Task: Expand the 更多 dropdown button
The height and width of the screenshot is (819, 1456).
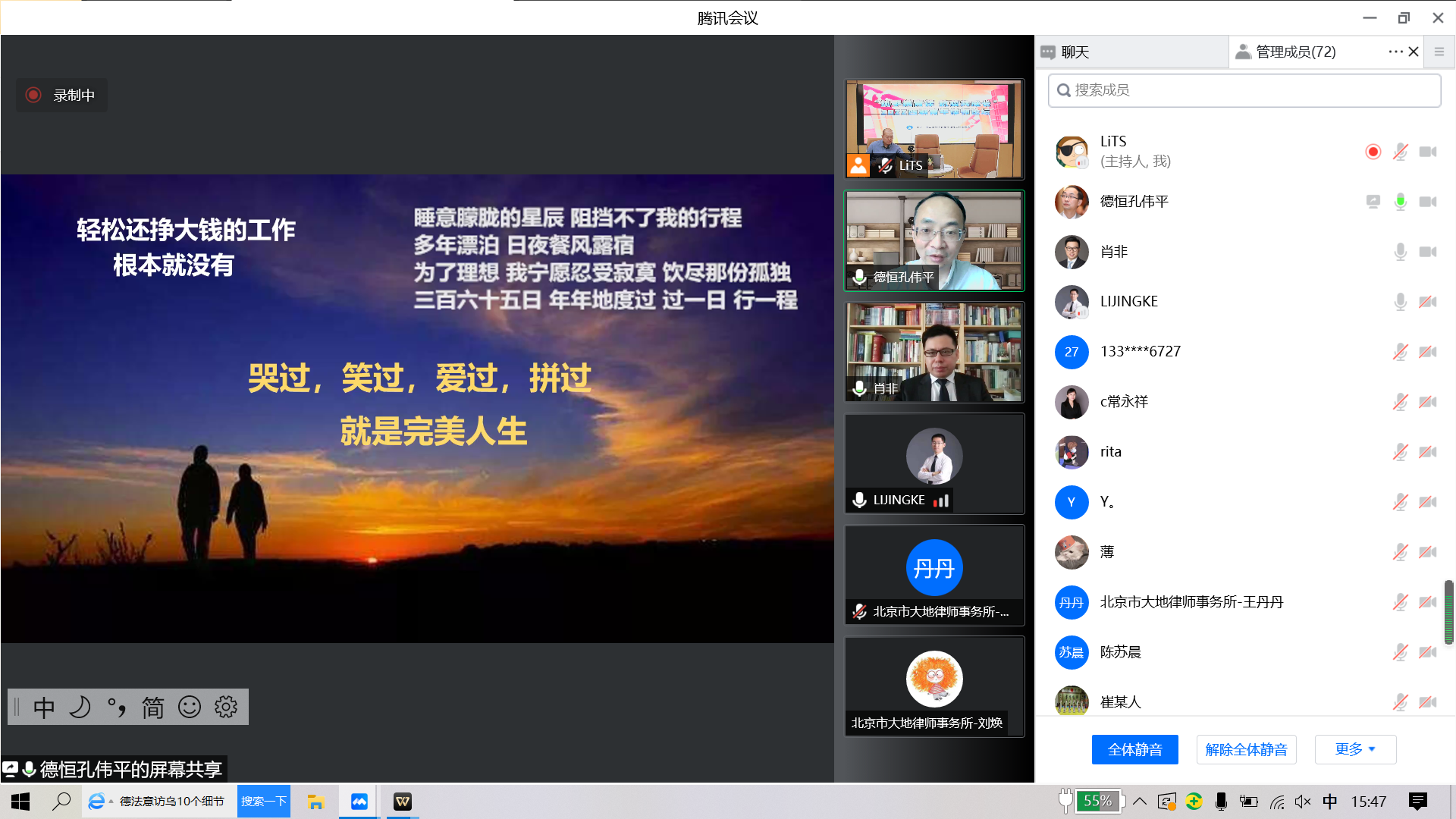Action: tap(1354, 749)
